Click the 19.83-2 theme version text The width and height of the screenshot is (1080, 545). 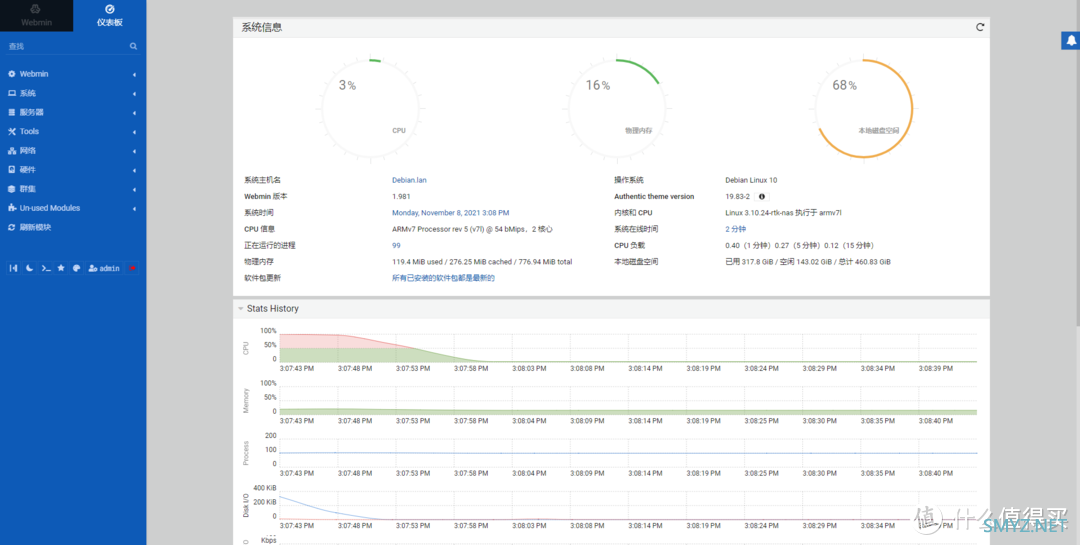pyautogui.click(x=738, y=196)
